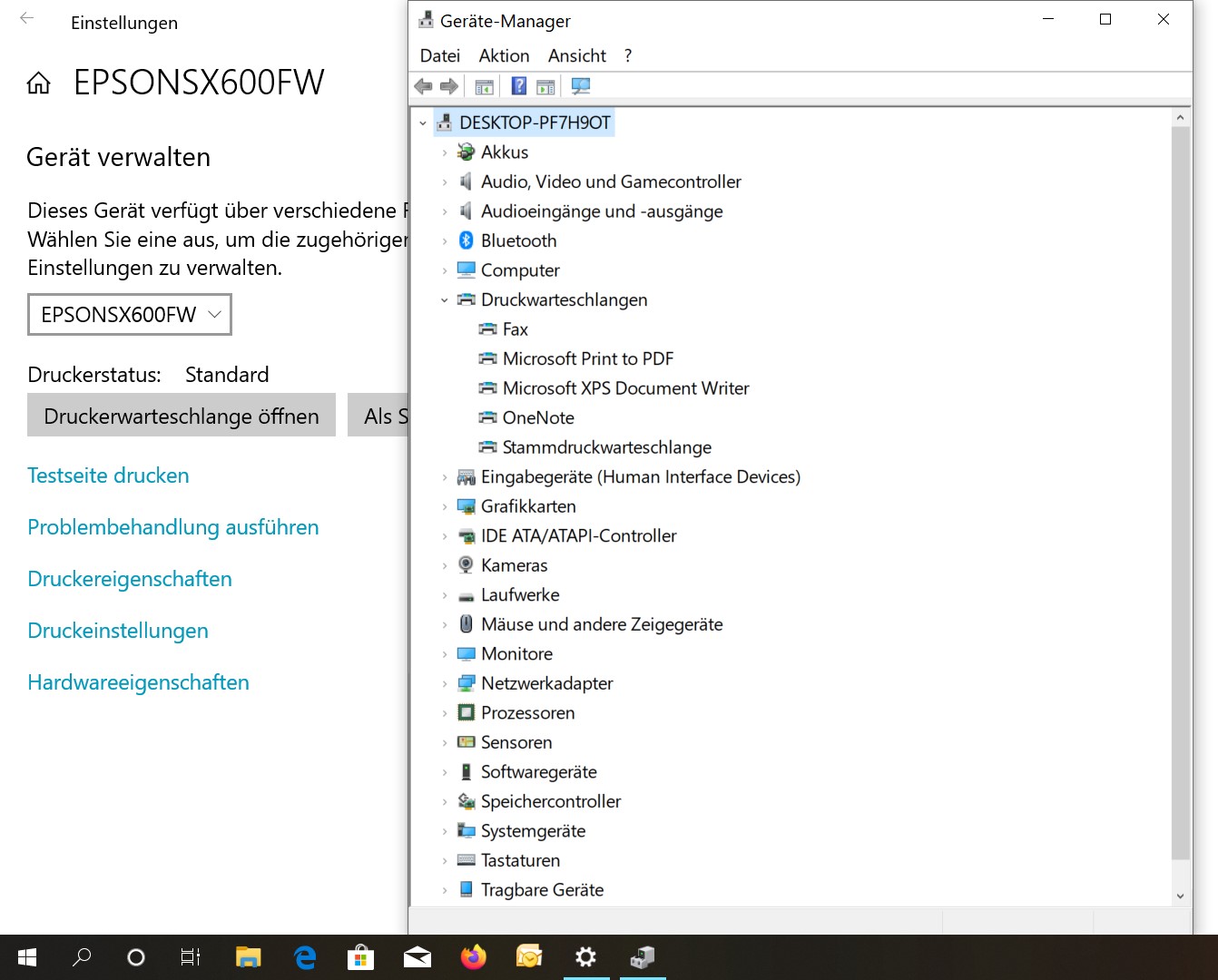The height and width of the screenshot is (980, 1218).
Task: Select the Kameras webcam icon
Action: point(467,565)
